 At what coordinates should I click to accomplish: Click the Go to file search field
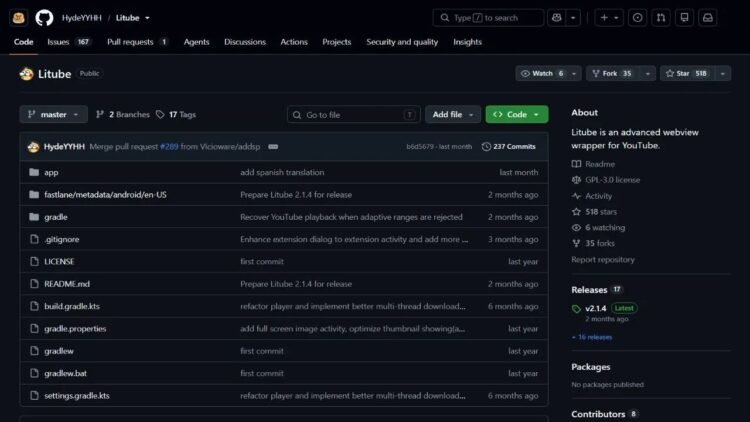click(353, 115)
